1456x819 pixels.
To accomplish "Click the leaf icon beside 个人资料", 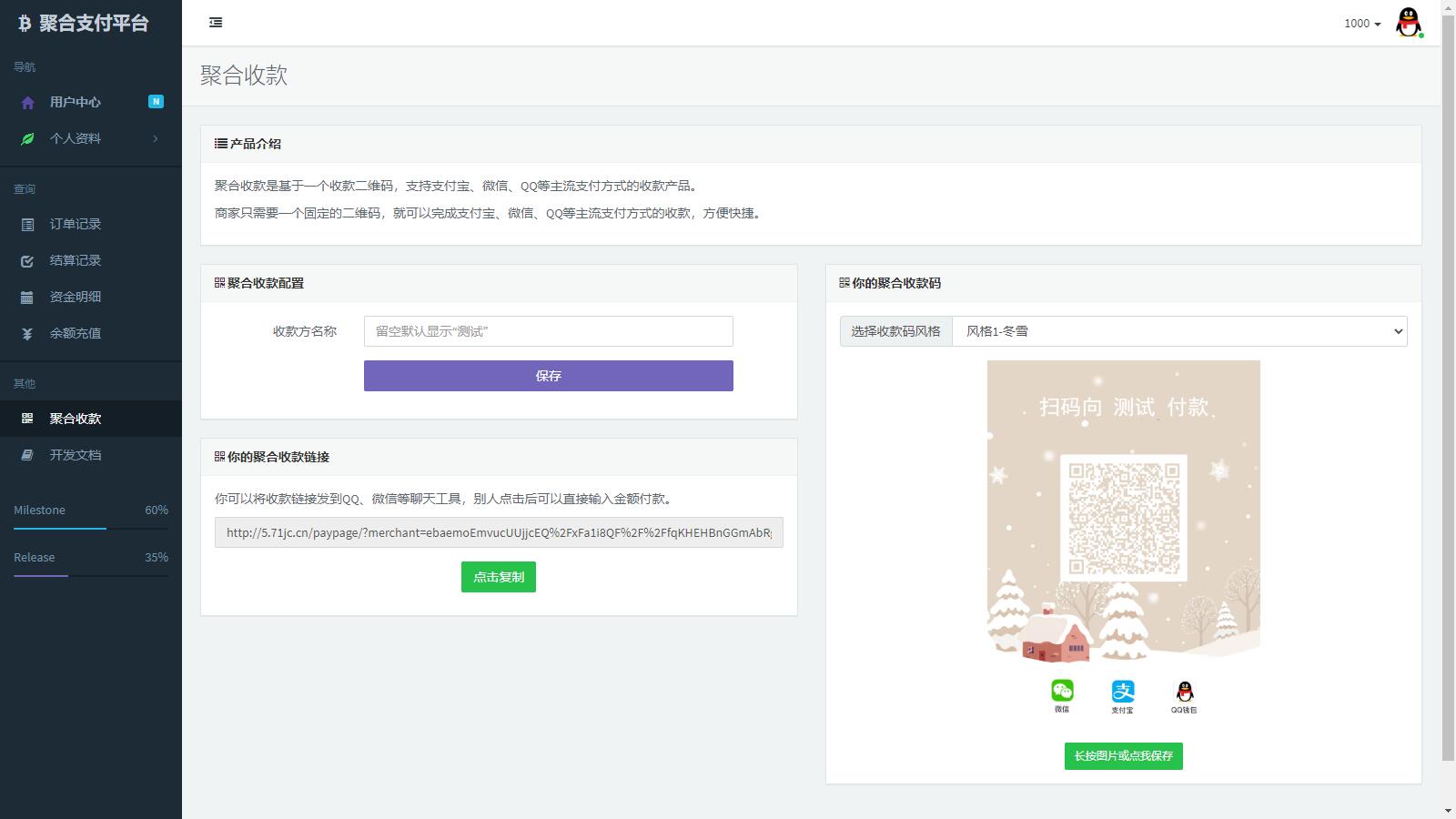I will click(26, 138).
